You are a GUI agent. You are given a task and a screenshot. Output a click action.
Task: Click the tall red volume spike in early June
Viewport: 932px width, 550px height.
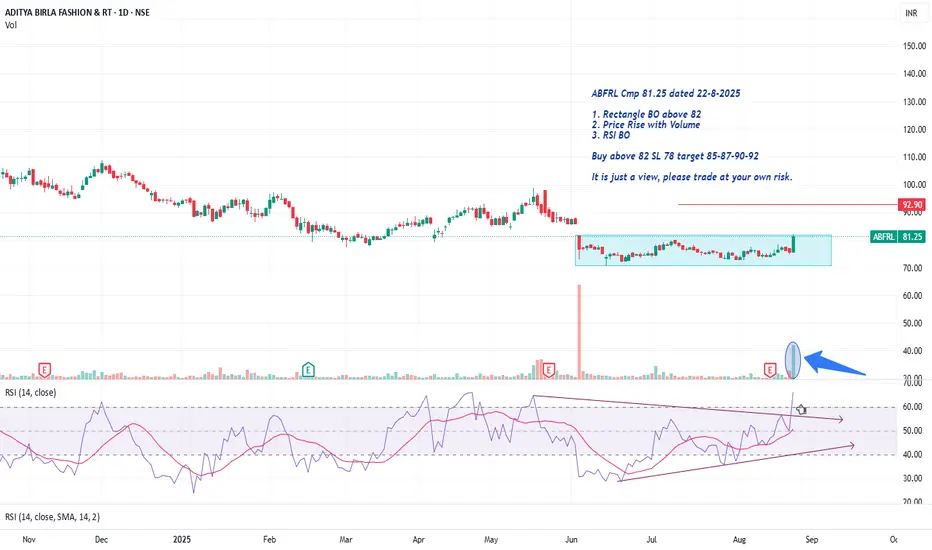pos(579,332)
